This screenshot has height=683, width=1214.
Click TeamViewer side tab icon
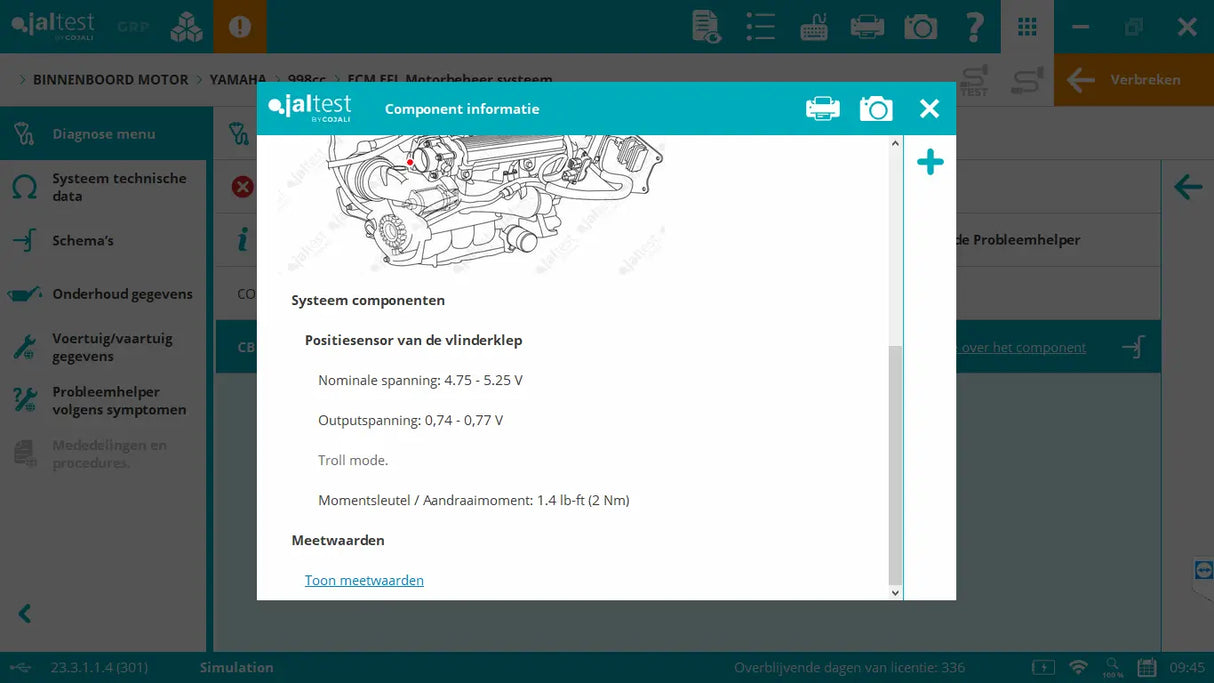pyautogui.click(x=1204, y=569)
